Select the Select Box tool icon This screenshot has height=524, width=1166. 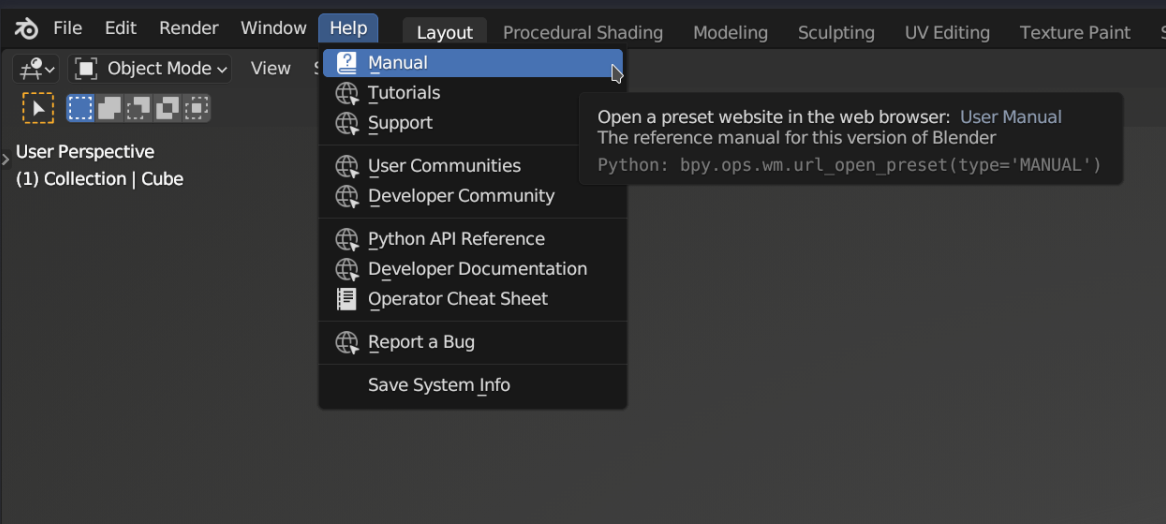pos(38,108)
